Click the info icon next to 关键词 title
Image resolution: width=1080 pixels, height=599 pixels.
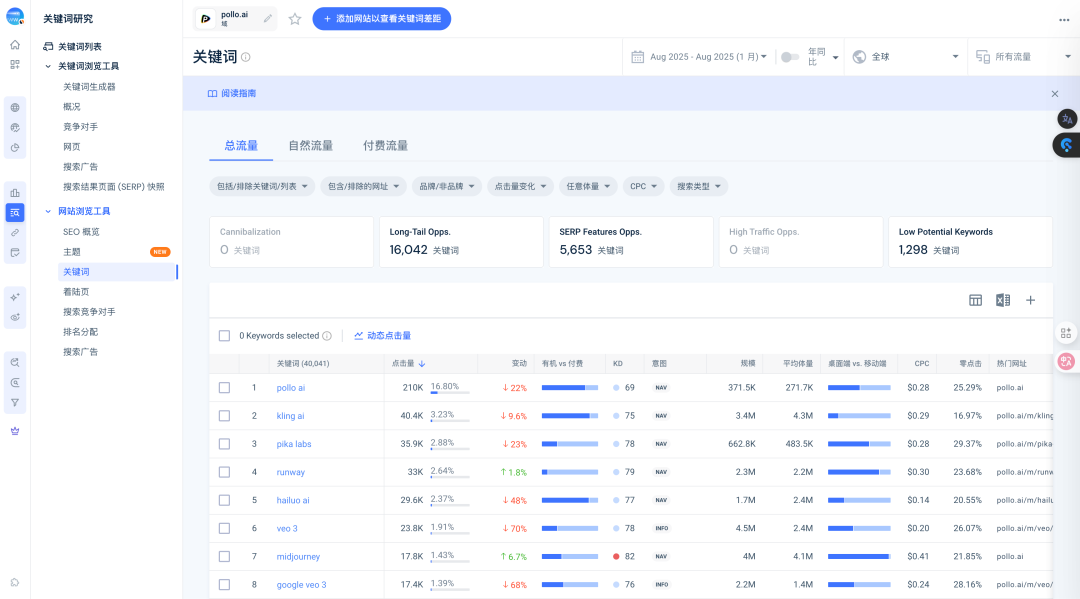(246, 57)
